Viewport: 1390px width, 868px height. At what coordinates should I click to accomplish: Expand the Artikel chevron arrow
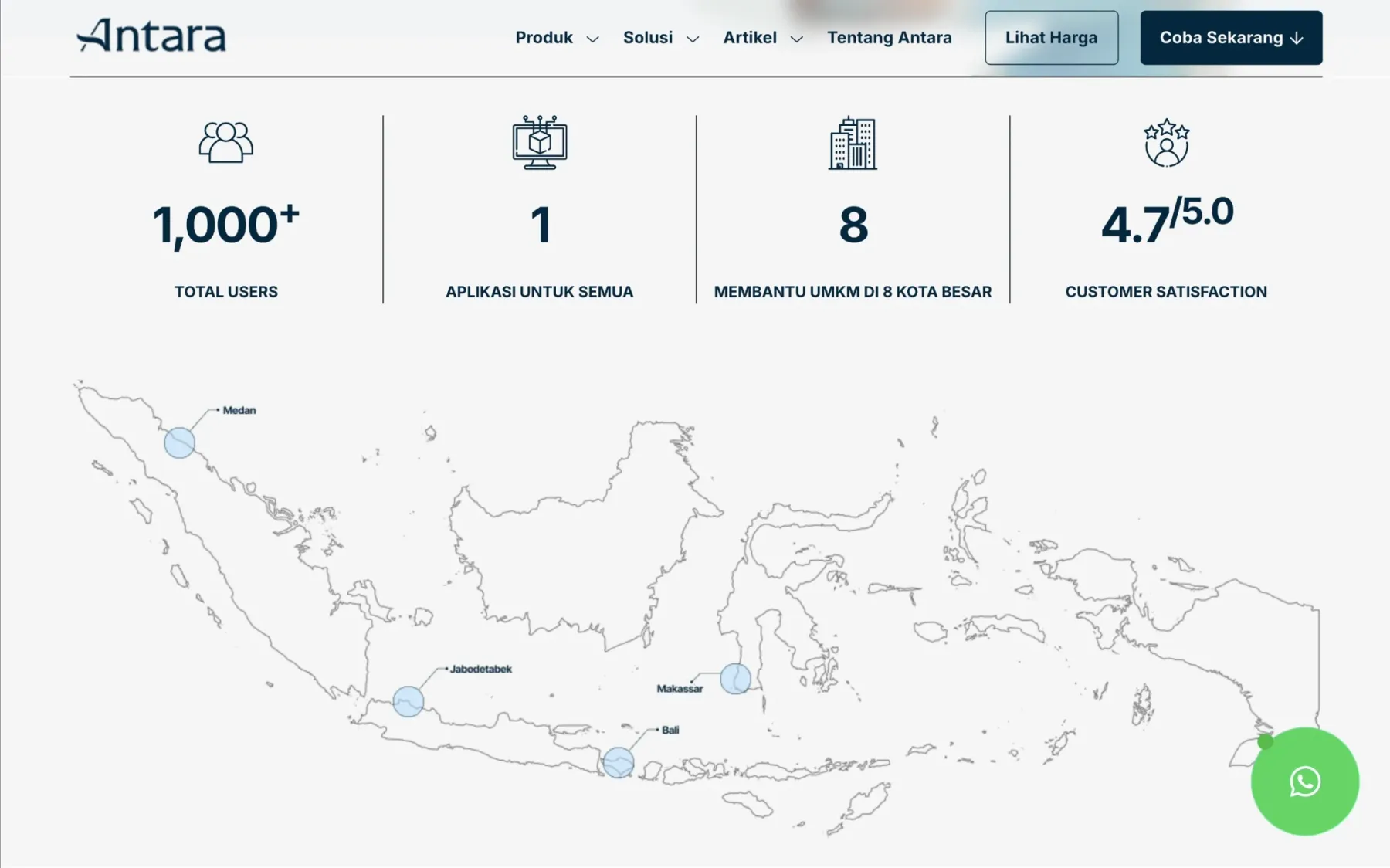pyautogui.click(x=796, y=39)
